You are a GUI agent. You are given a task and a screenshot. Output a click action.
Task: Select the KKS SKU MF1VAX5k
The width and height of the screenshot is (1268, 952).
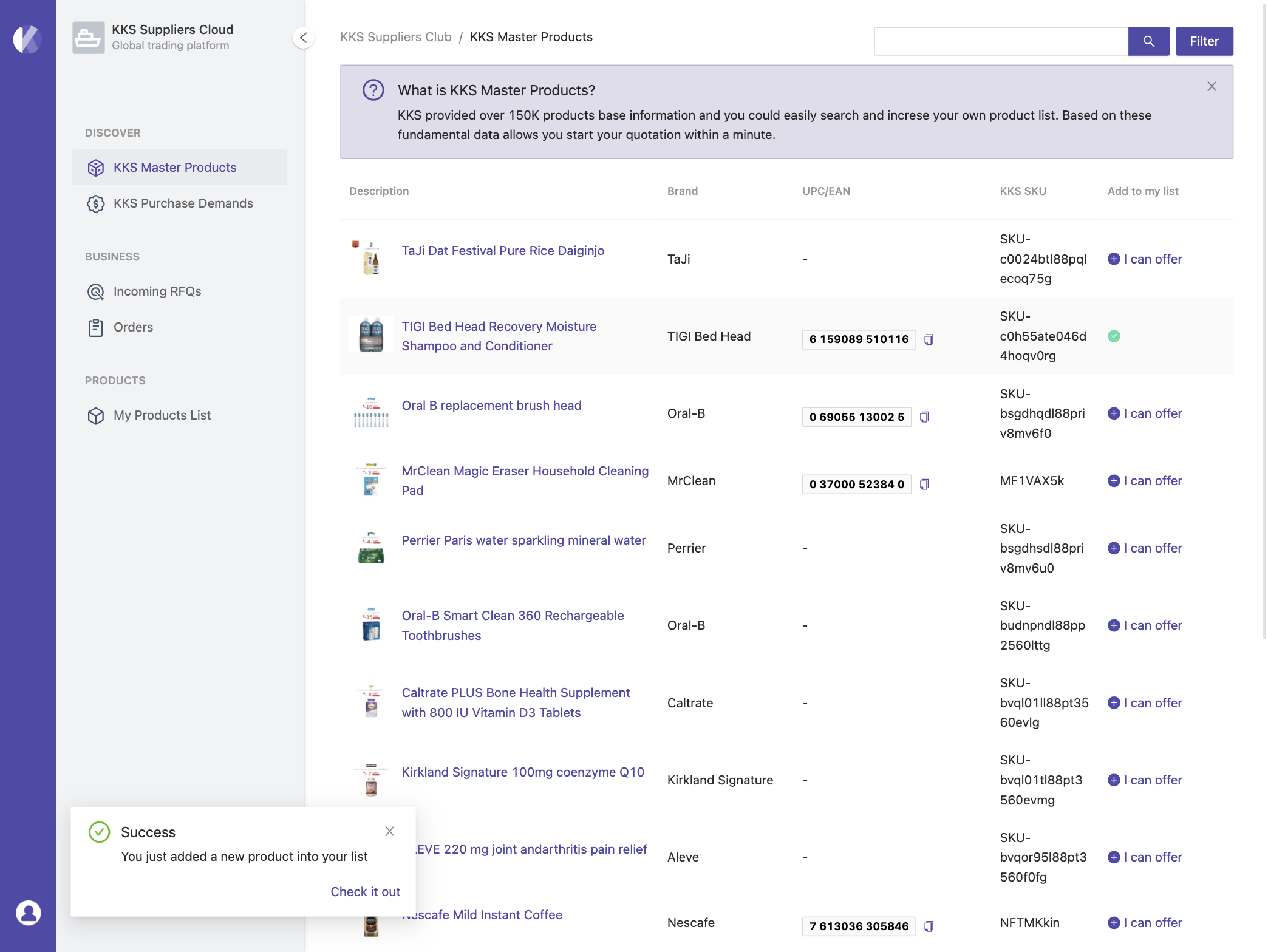click(x=1032, y=481)
